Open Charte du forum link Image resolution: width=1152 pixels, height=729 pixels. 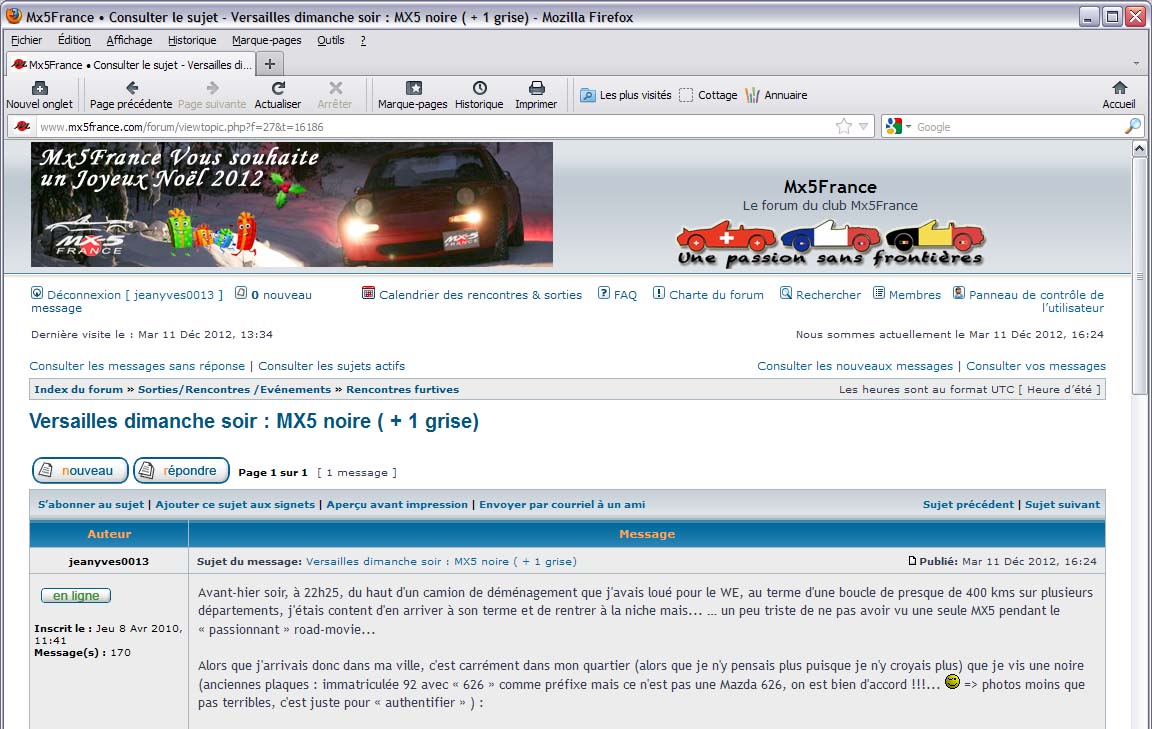(x=716, y=295)
